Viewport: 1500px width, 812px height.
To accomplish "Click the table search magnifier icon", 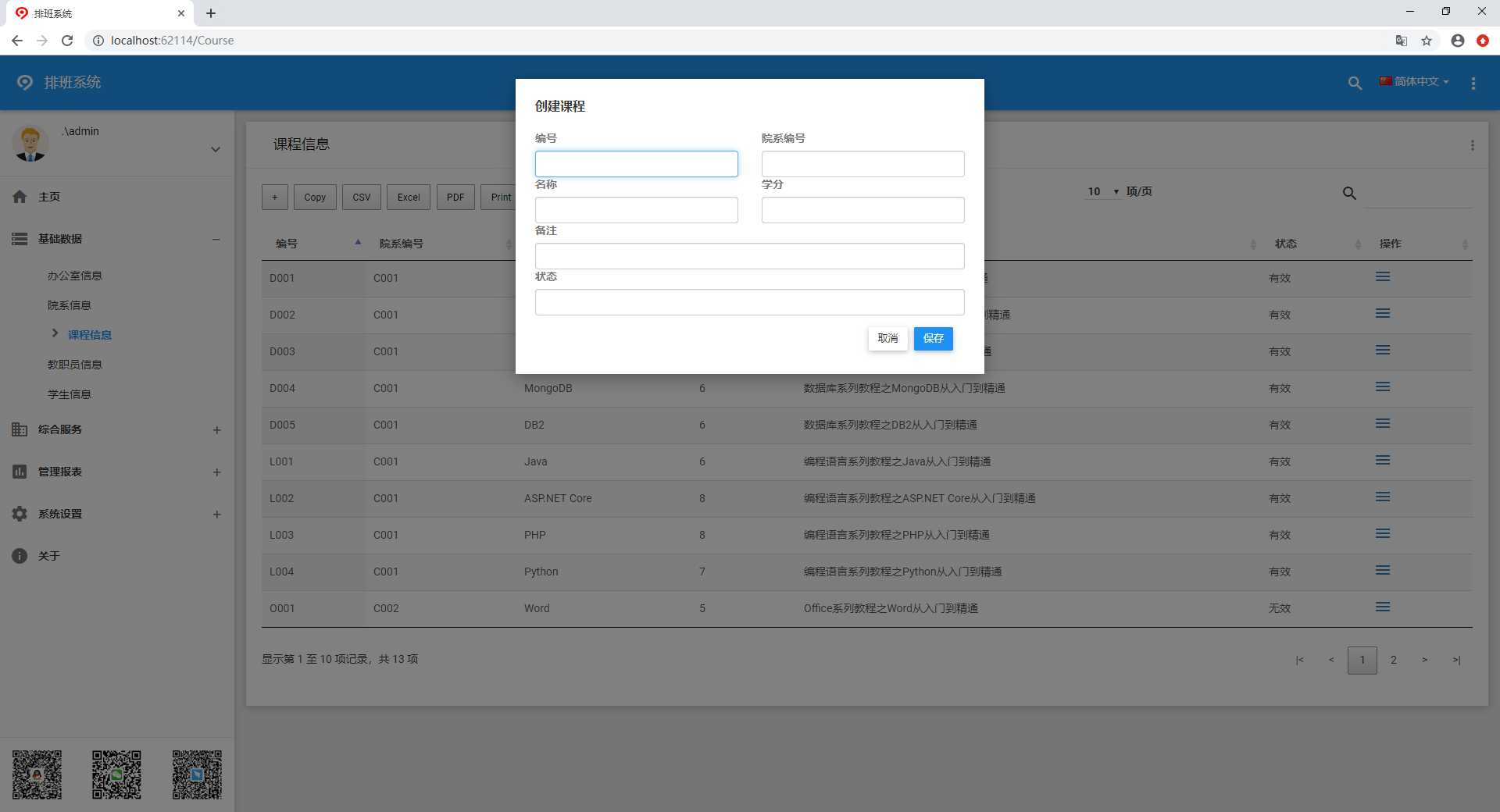I will [1349, 193].
